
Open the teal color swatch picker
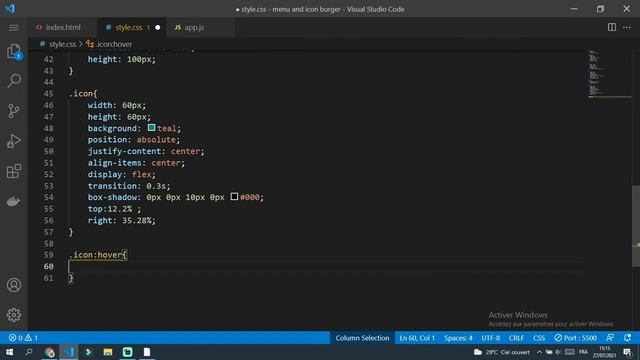151,128
